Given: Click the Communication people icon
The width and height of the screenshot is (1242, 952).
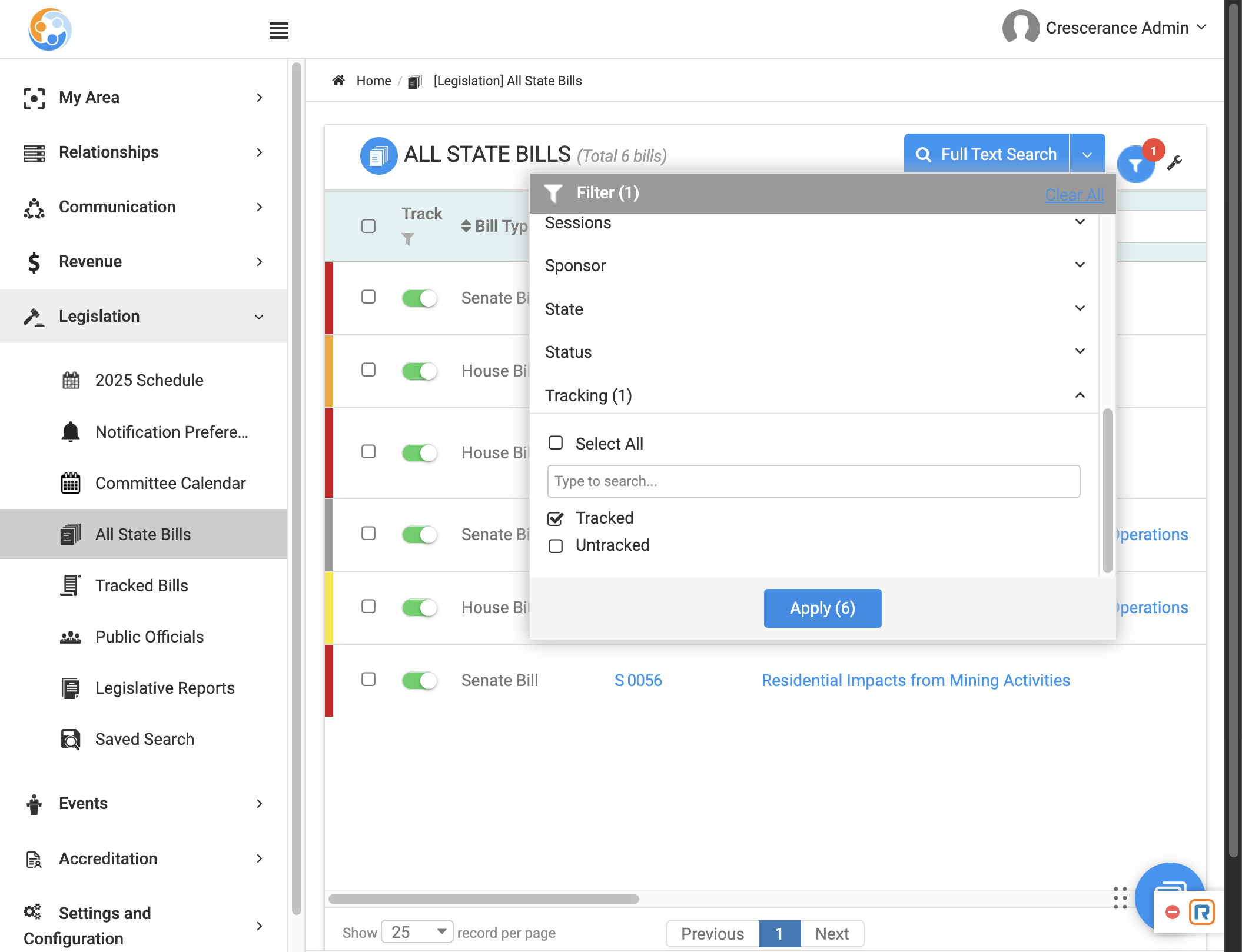Looking at the screenshot, I should pyautogui.click(x=34, y=208).
